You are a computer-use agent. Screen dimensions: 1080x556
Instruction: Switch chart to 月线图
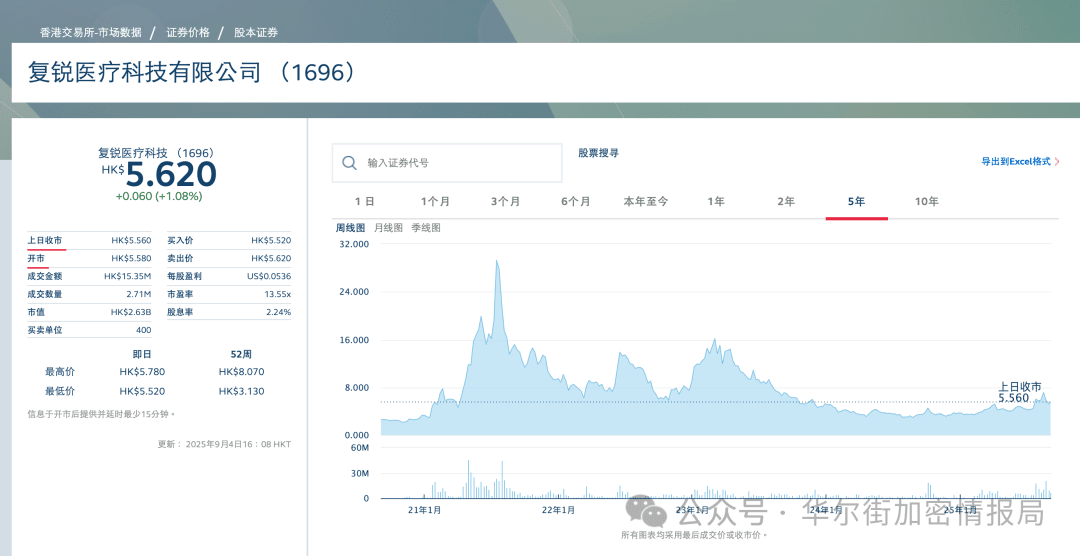388,228
